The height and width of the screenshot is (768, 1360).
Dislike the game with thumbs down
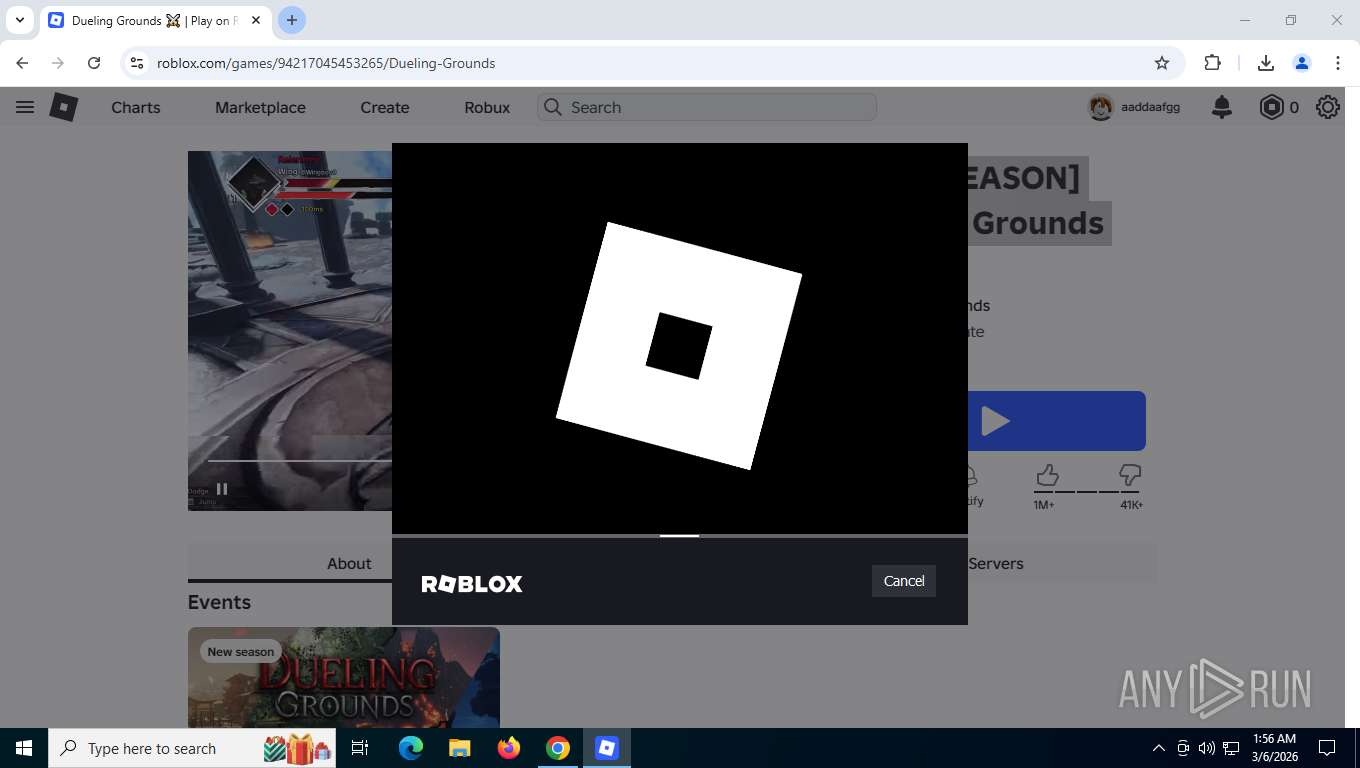(1130, 475)
